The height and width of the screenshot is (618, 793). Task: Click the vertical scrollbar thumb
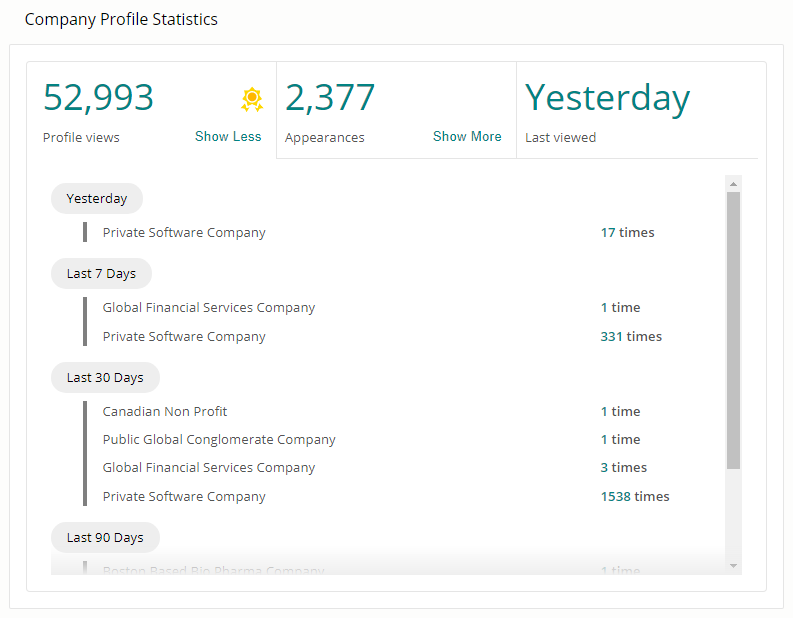coord(733,330)
